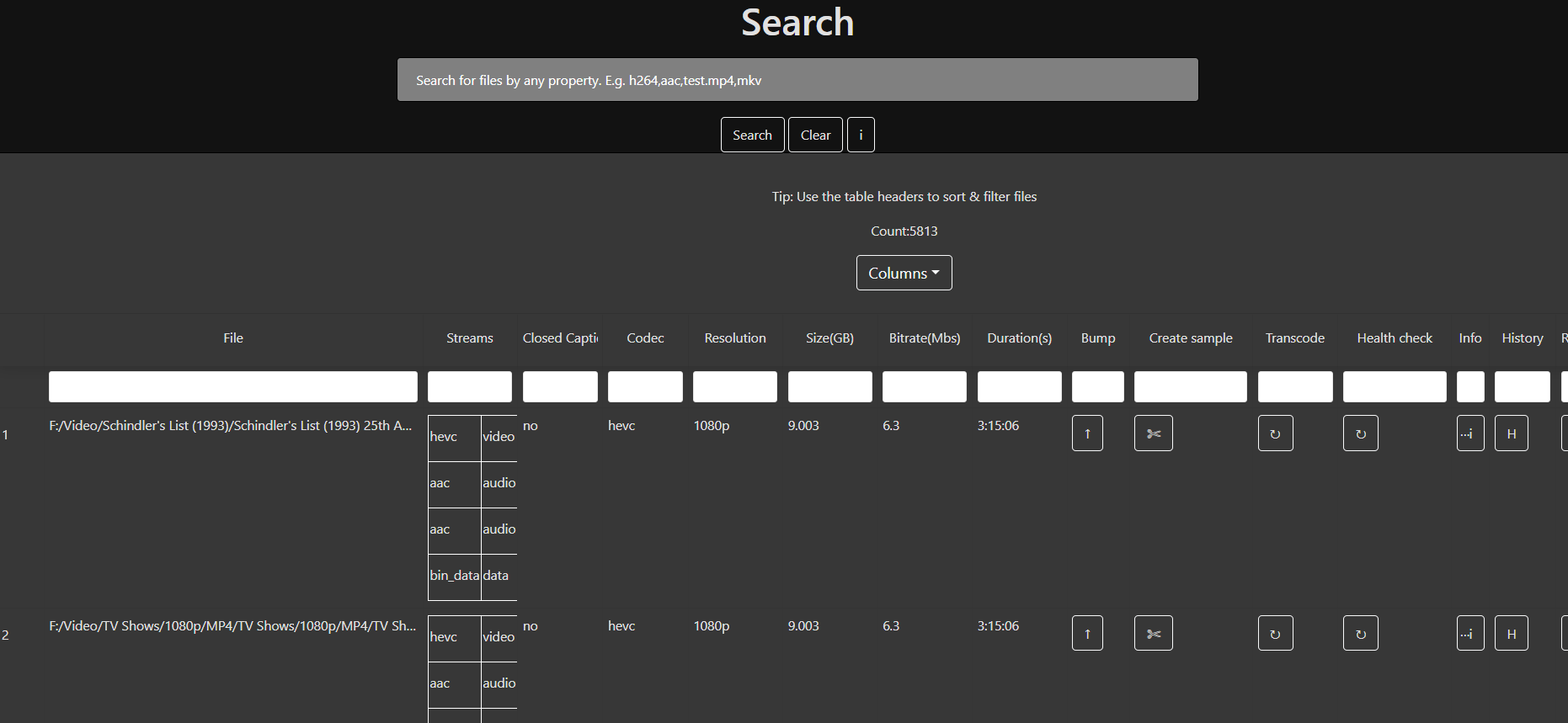This screenshot has width=1568, height=723.
Task: Requeue health check for TV Shows row 2
Action: click(1360, 634)
